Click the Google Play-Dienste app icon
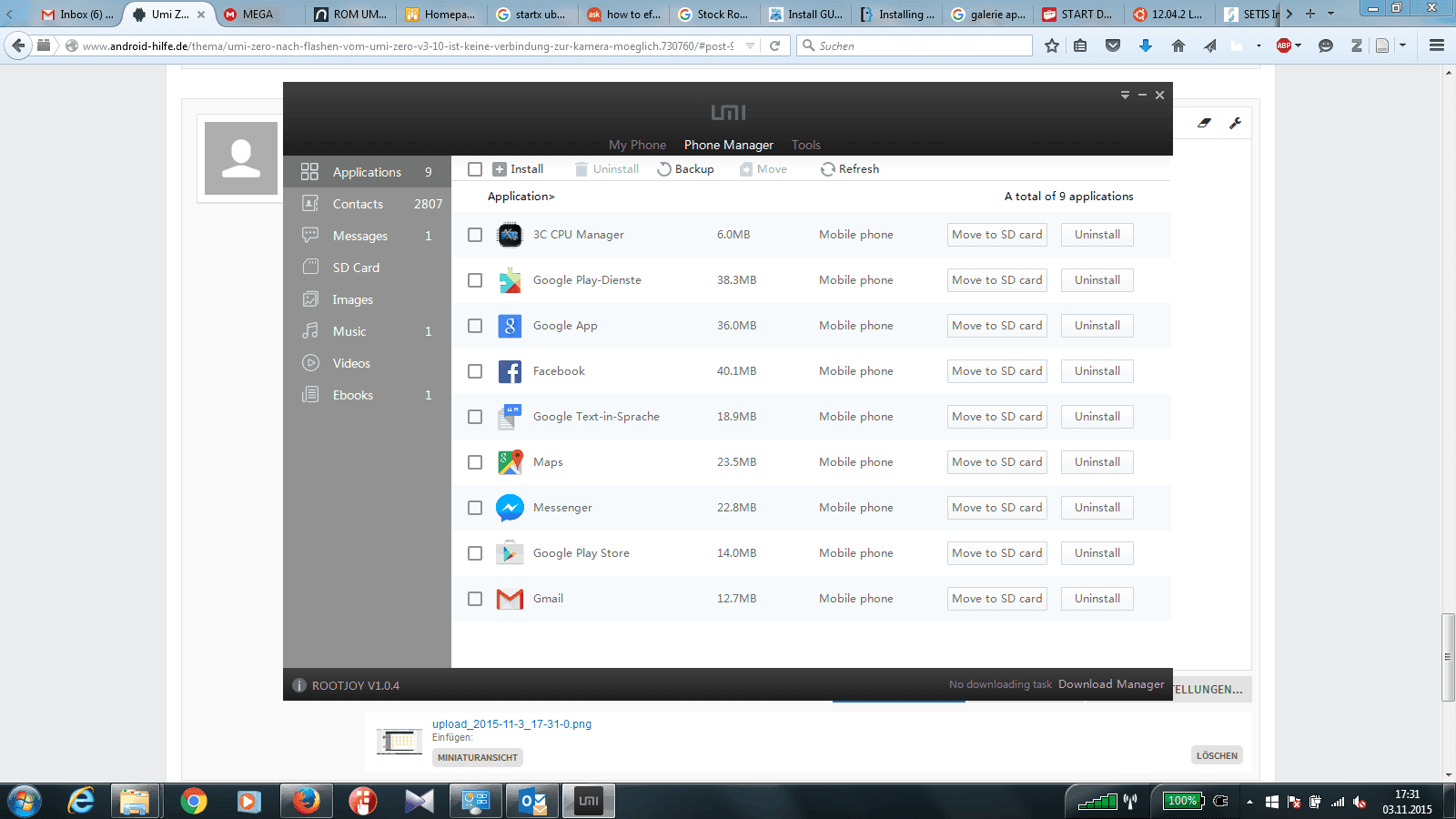The height and width of the screenshot is (819, 1456). [x=510, y=280]
